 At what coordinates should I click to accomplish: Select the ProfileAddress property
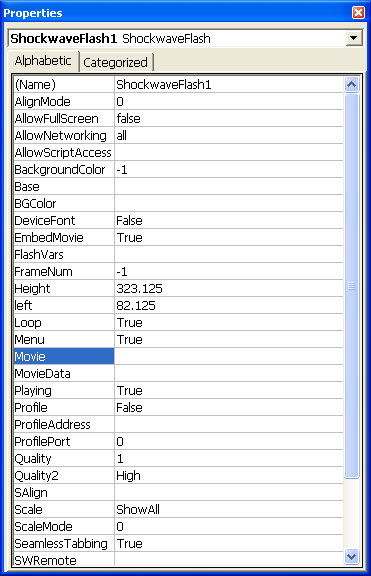(64, 424)
